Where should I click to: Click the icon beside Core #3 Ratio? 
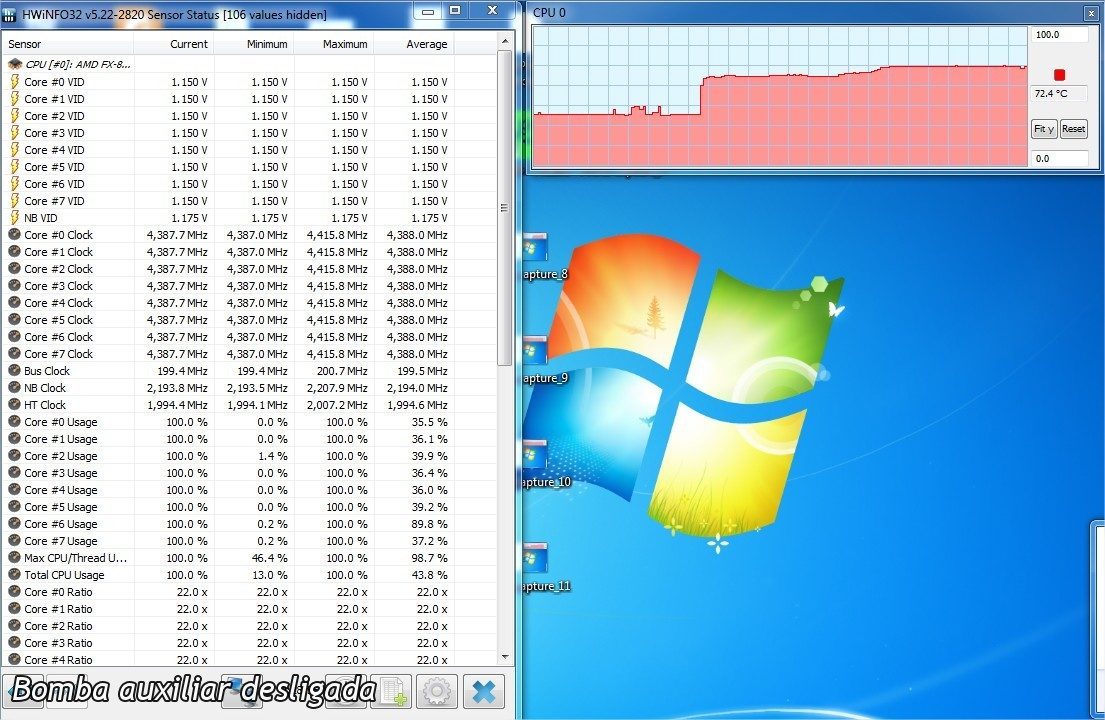pos(14,643)
